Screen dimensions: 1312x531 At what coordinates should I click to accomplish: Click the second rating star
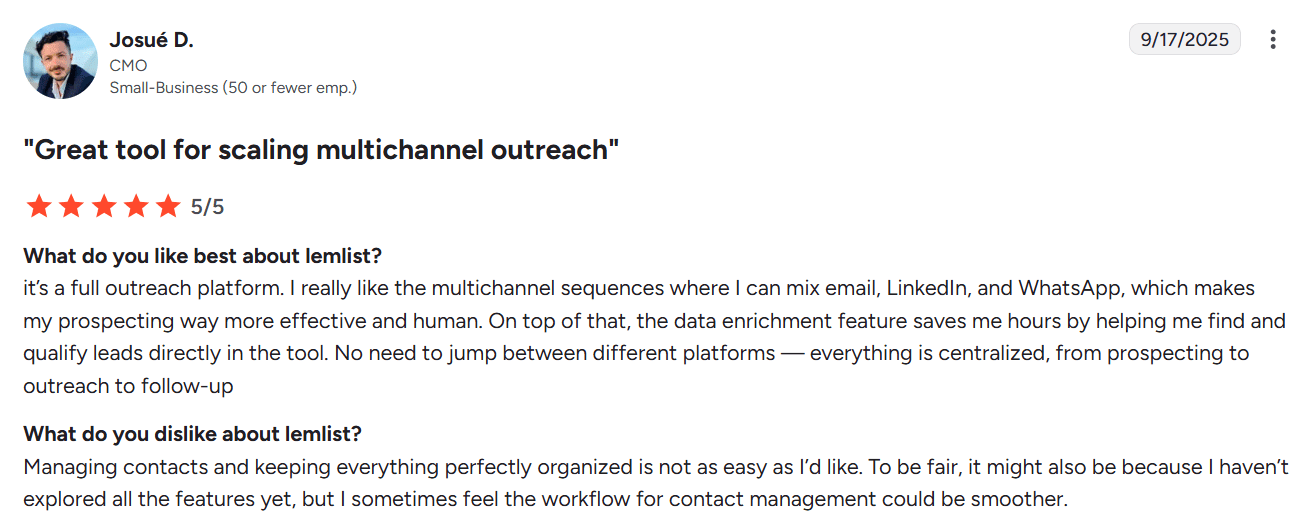click(x=71, y=207)
